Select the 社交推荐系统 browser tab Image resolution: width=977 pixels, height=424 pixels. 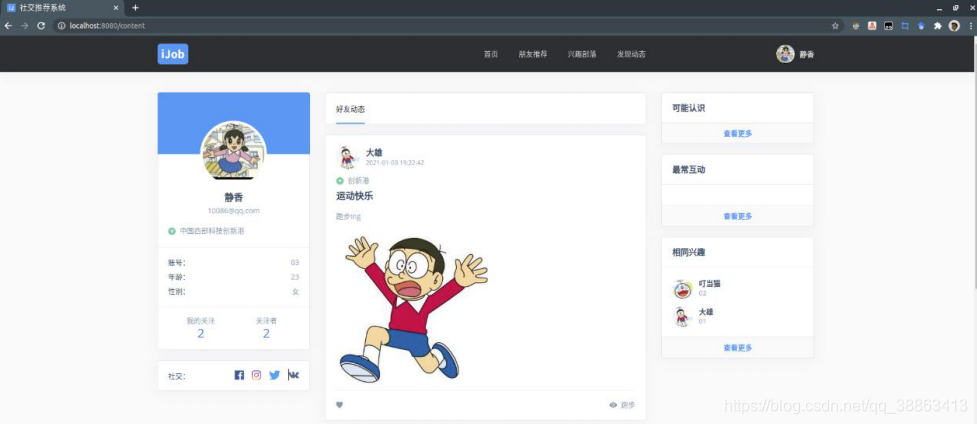[62, 7]
